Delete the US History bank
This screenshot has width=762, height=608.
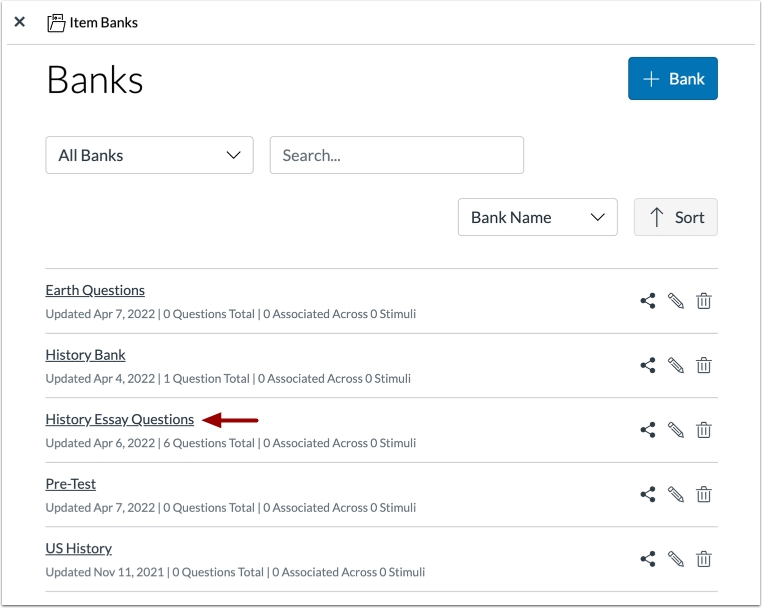pos(704,559)
